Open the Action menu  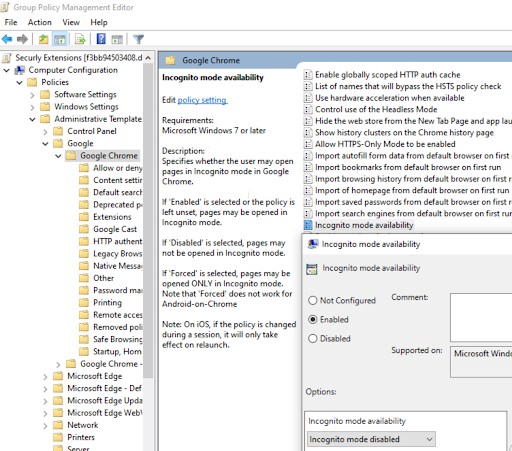pyautogui.click(x=40, y=22)
